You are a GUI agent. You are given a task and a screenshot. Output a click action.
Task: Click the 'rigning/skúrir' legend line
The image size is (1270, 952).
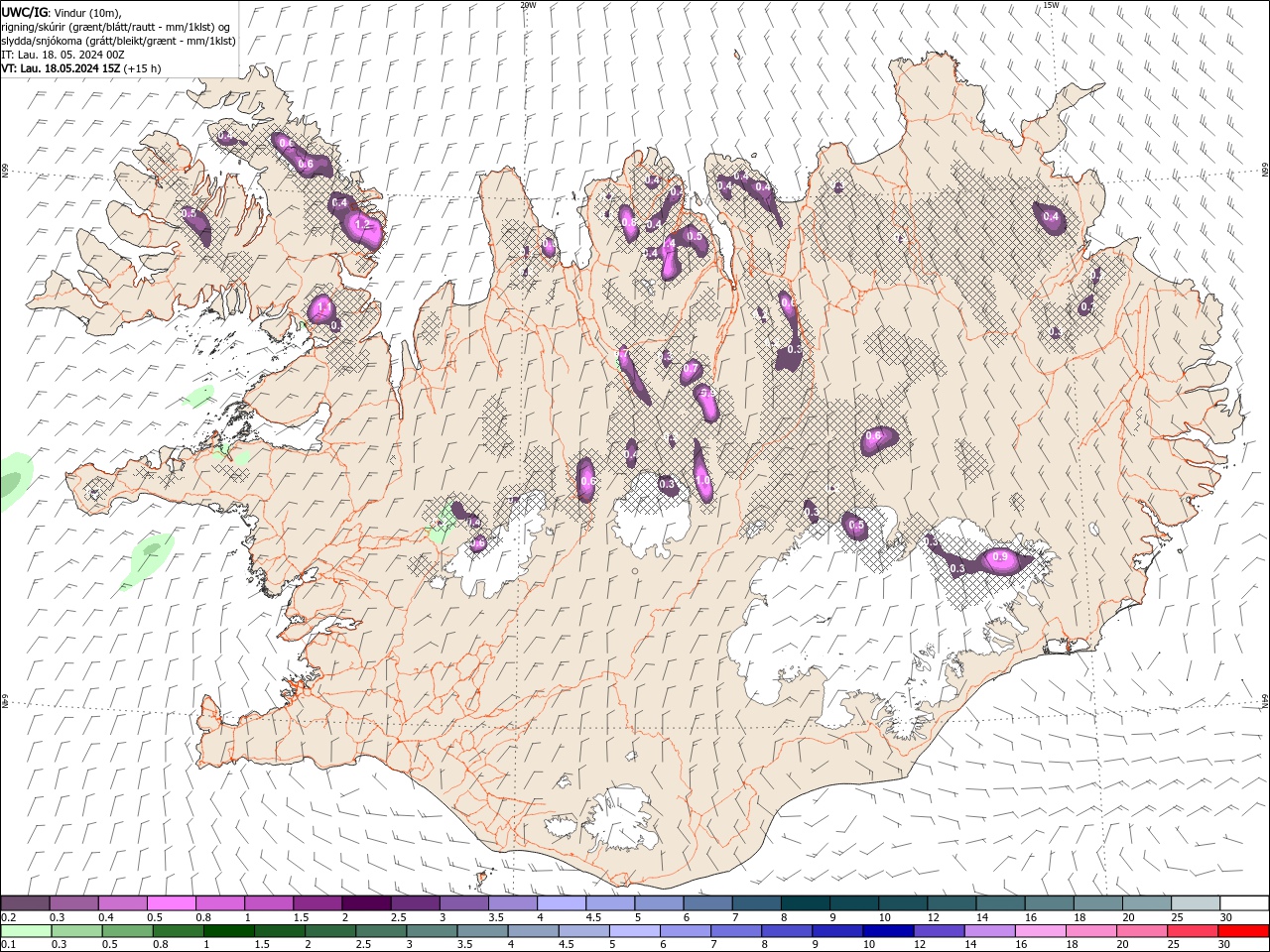(116, 26)
